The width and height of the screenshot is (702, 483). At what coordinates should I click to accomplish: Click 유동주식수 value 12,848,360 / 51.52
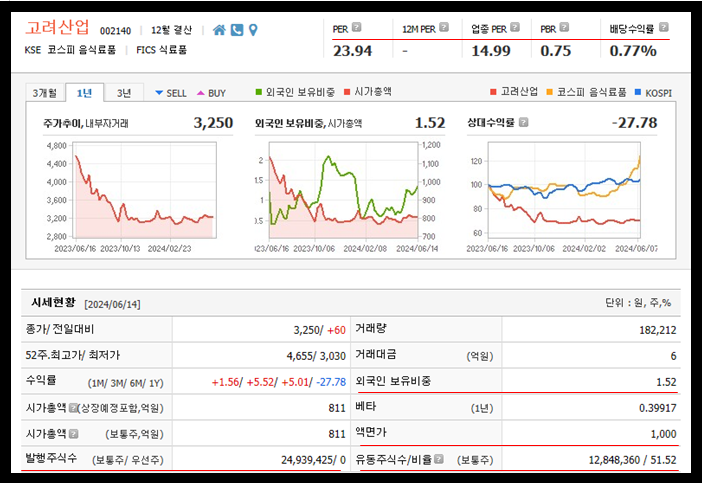click(x=633, y=460)
